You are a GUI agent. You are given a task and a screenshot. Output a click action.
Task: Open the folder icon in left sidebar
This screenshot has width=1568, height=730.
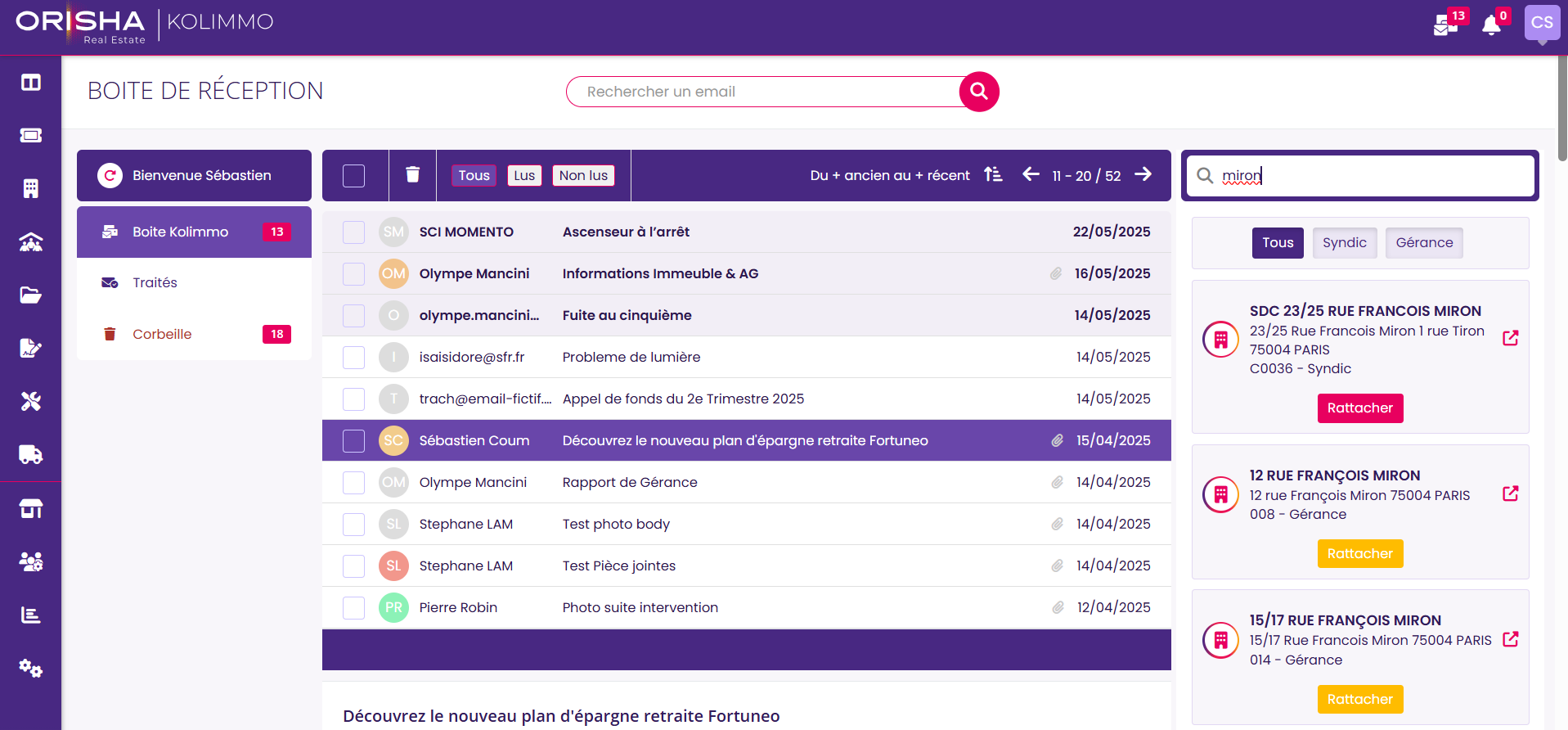[31, 295]
